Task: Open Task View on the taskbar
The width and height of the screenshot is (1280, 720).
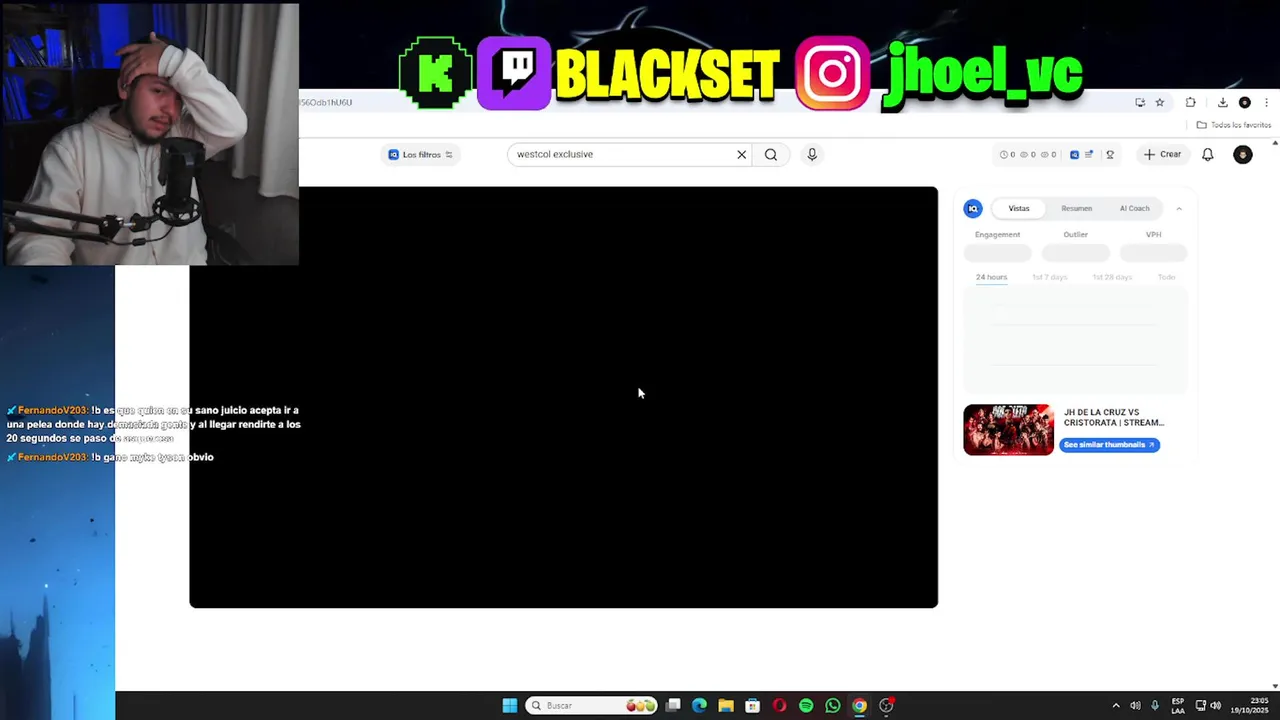Action: pyautogui.click(x=673, y=706)
